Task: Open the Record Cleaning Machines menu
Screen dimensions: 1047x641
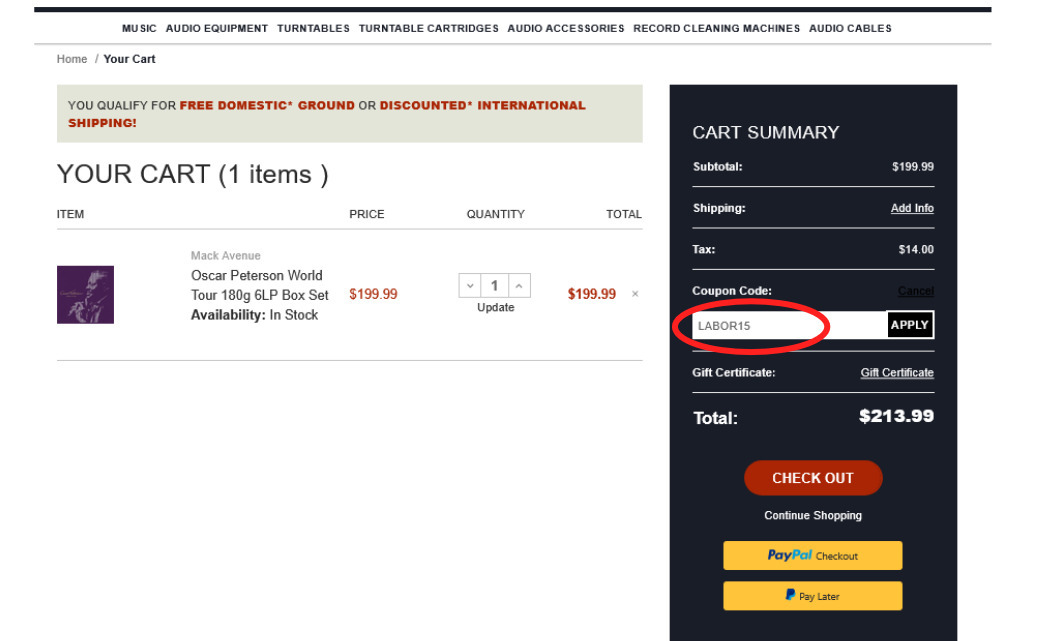Action: [x=716, y=28]
